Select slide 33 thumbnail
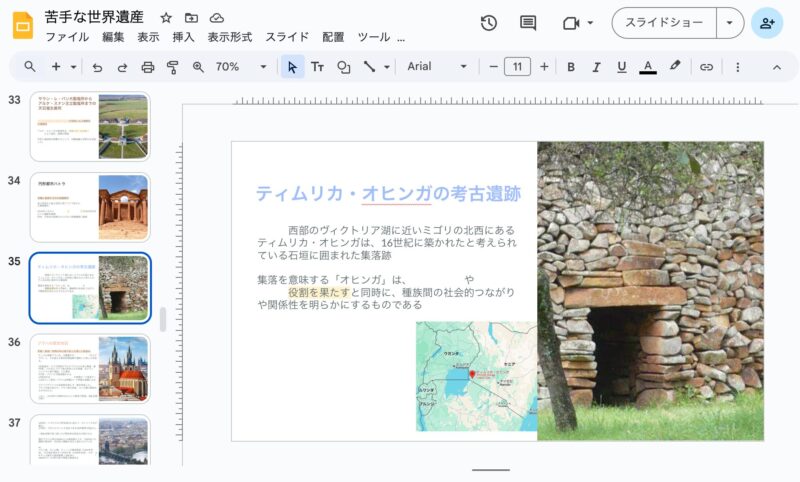 [90, 126]
